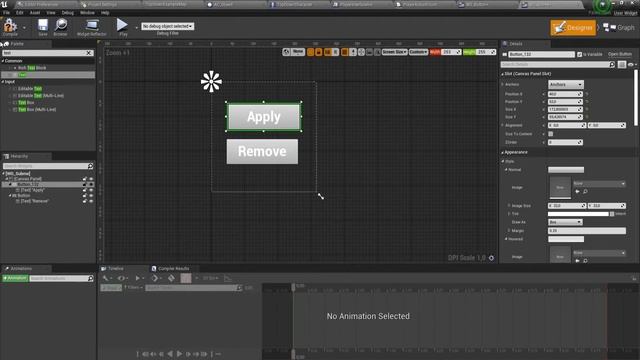This screenshot has height=360, width=640.
Task: Open the Custom size mode dropdown
Action: click(x=418, y=52)
